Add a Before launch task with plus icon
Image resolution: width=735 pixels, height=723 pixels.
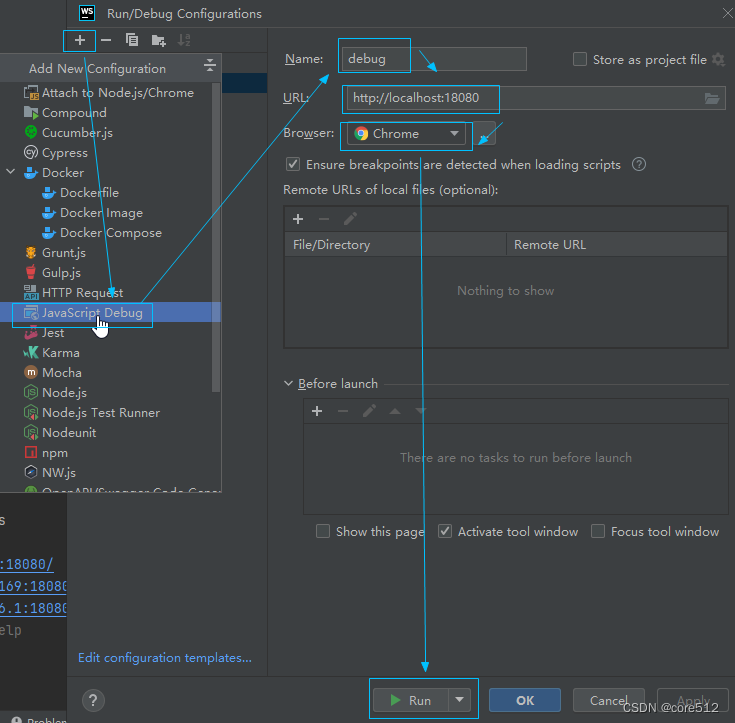coord(317,411)
